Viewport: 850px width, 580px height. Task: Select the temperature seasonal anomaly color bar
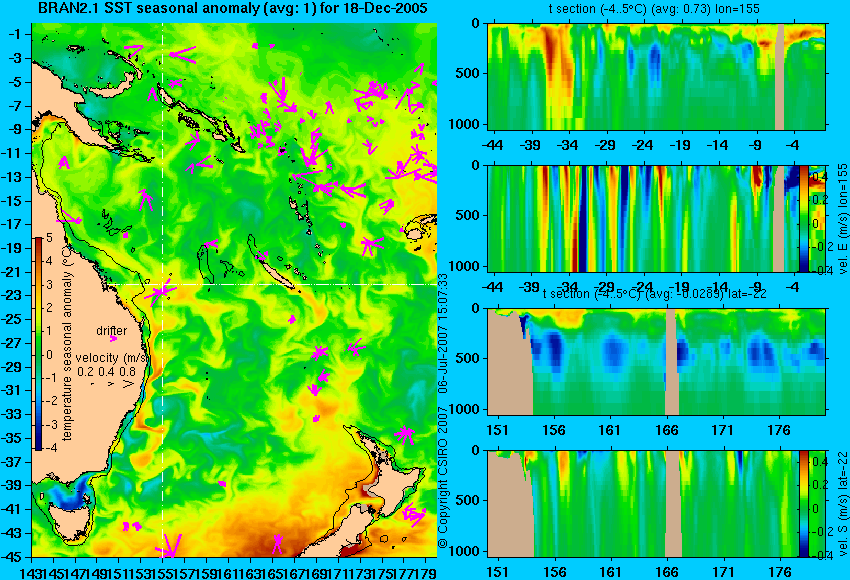(39, 344)
